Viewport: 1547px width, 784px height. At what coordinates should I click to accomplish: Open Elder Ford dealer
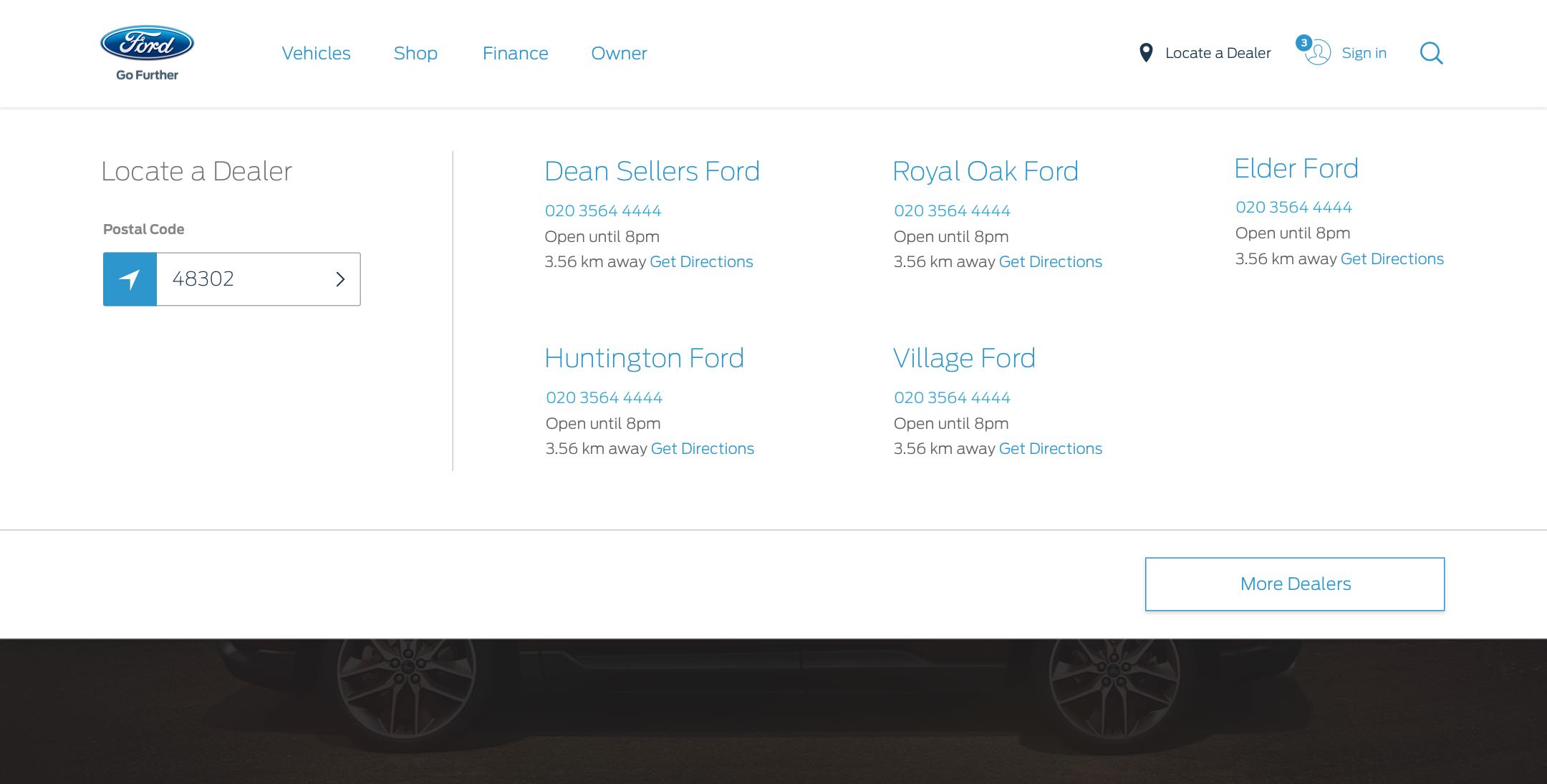click(1296, 168)
